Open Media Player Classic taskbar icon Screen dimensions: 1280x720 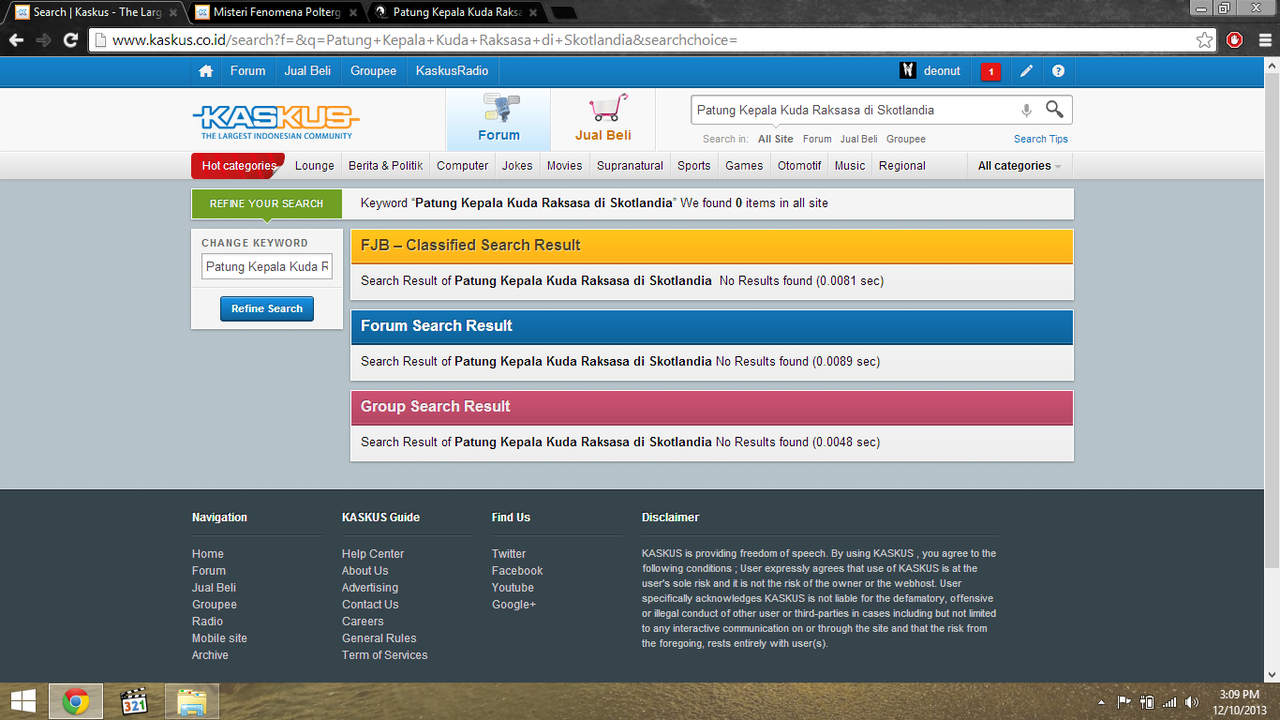pyautogui.click(x=134, y=702)
